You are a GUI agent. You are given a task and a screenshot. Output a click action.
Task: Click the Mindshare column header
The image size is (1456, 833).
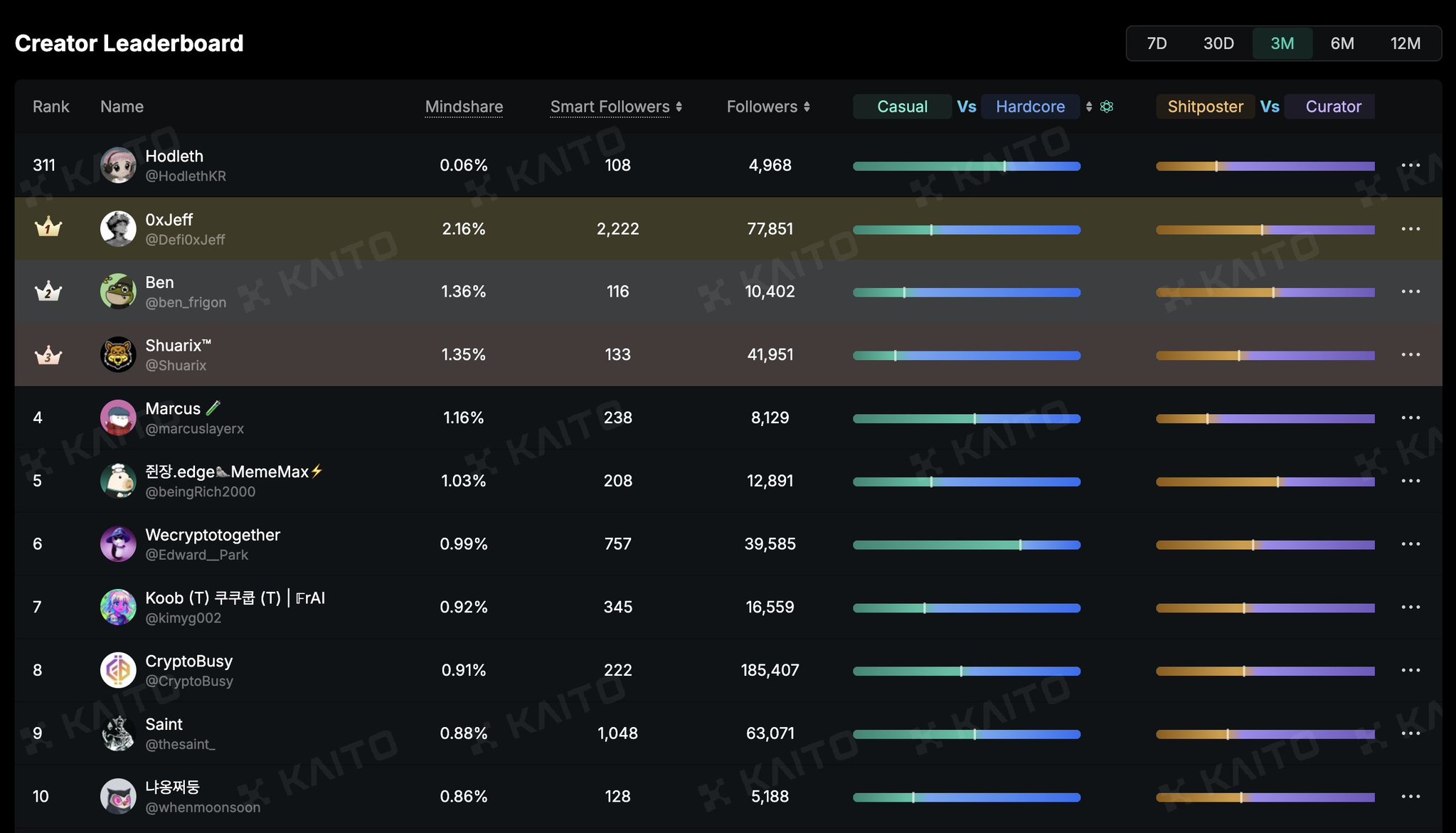coord(464,107)
